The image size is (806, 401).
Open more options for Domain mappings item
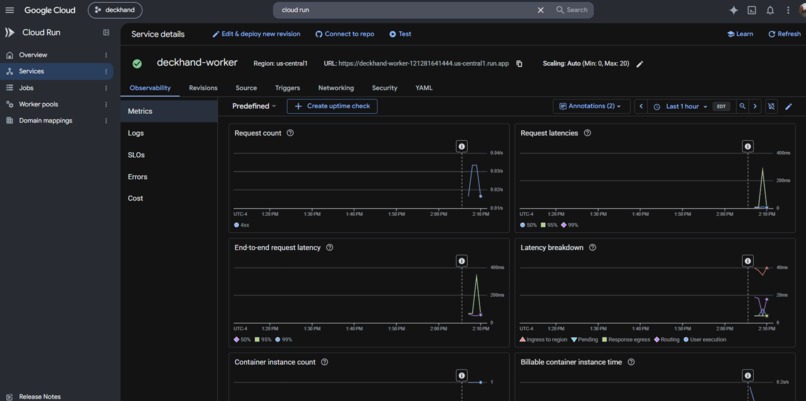click(106, 121)
